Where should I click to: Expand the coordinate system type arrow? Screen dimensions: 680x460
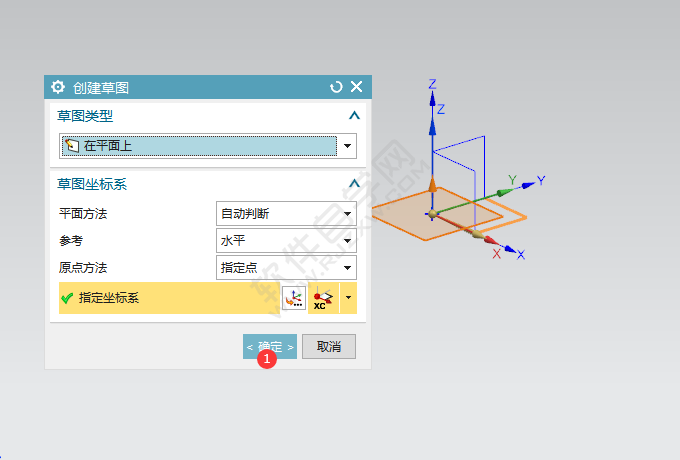tap(348, 298)
